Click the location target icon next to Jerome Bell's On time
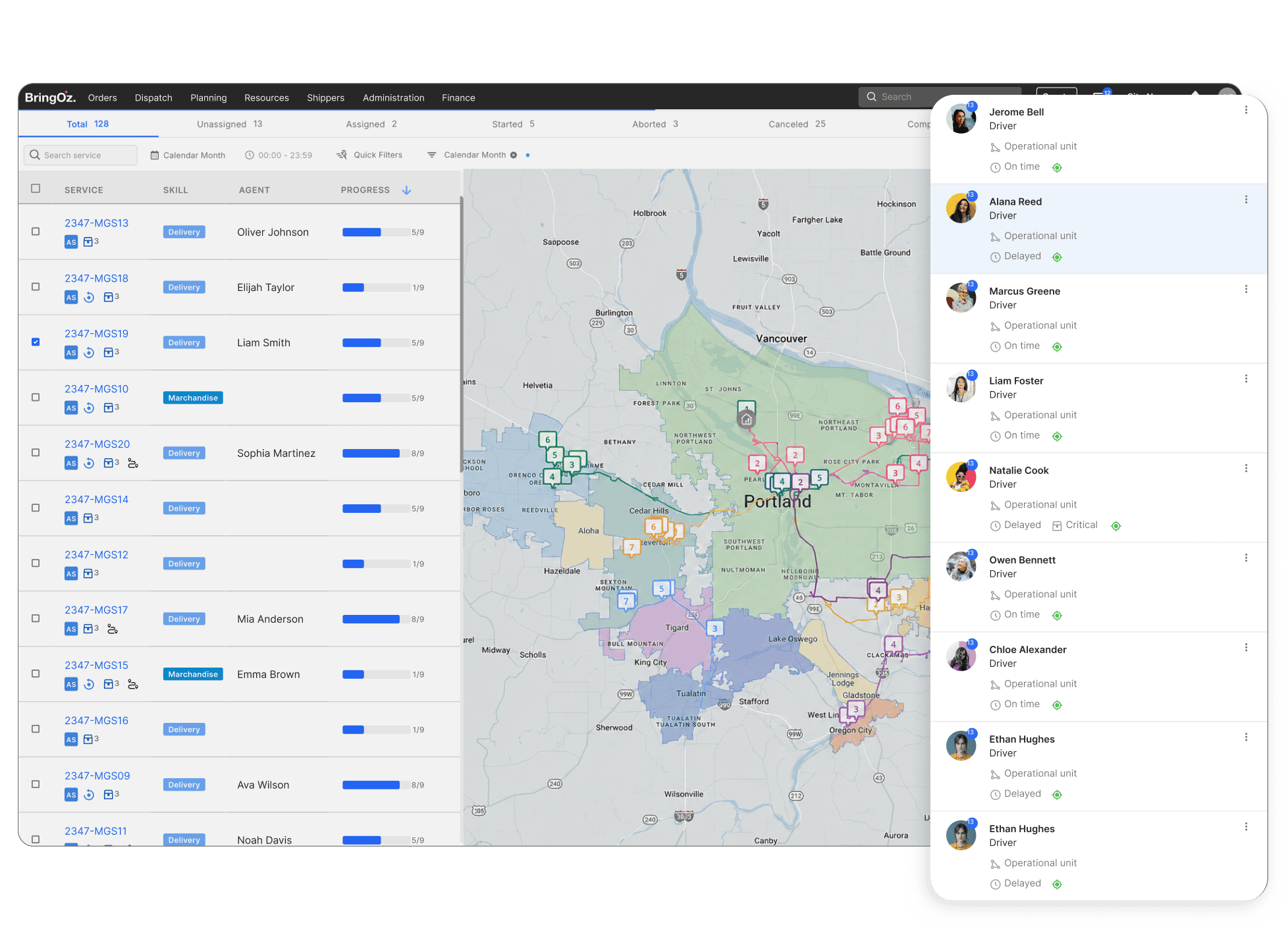1288x925 pixels. [x=1057, y=168]
